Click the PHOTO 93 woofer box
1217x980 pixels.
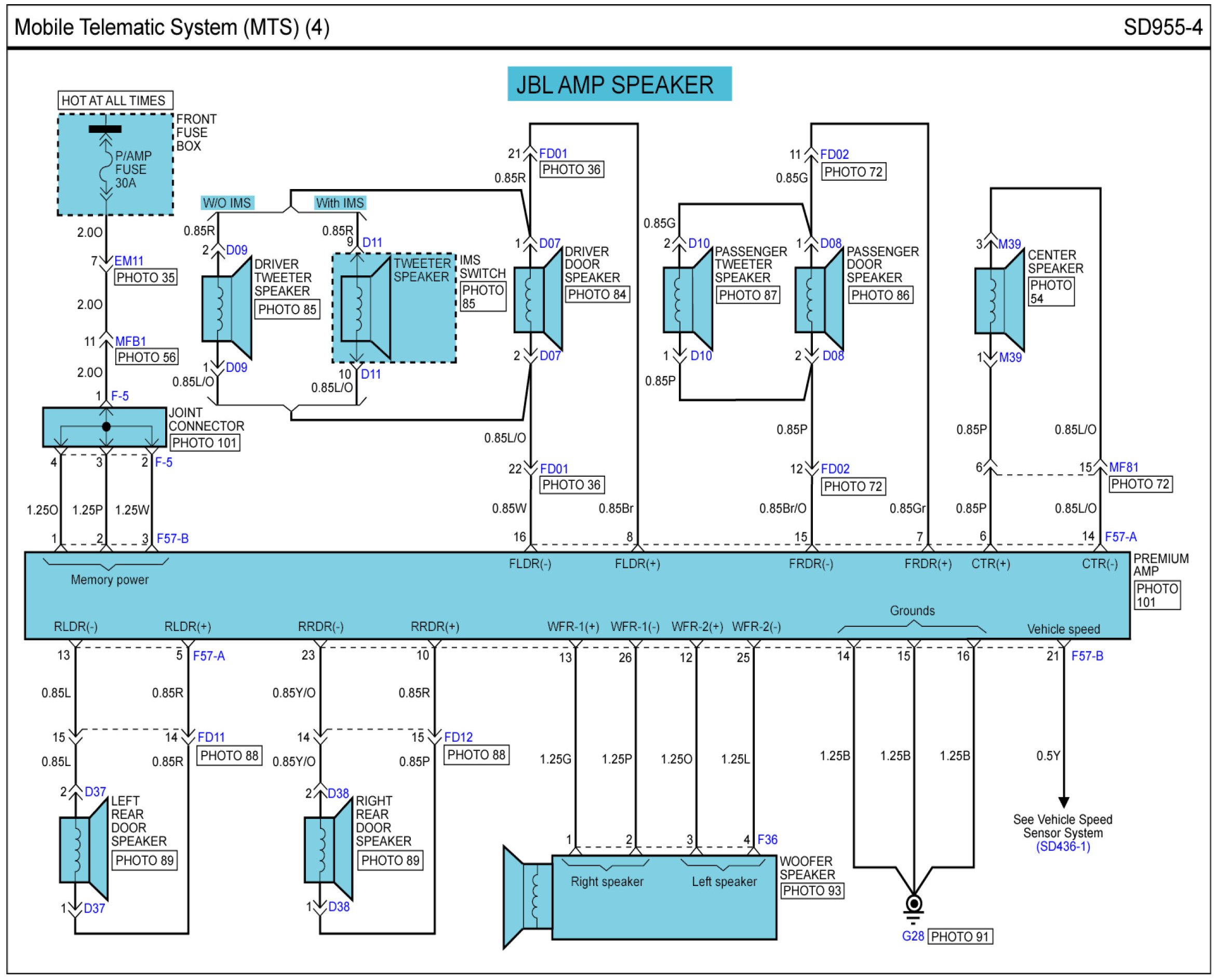812,891
